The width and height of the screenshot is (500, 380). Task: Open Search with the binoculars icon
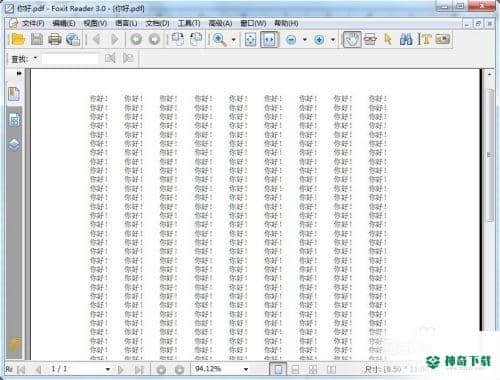(406, 40)
